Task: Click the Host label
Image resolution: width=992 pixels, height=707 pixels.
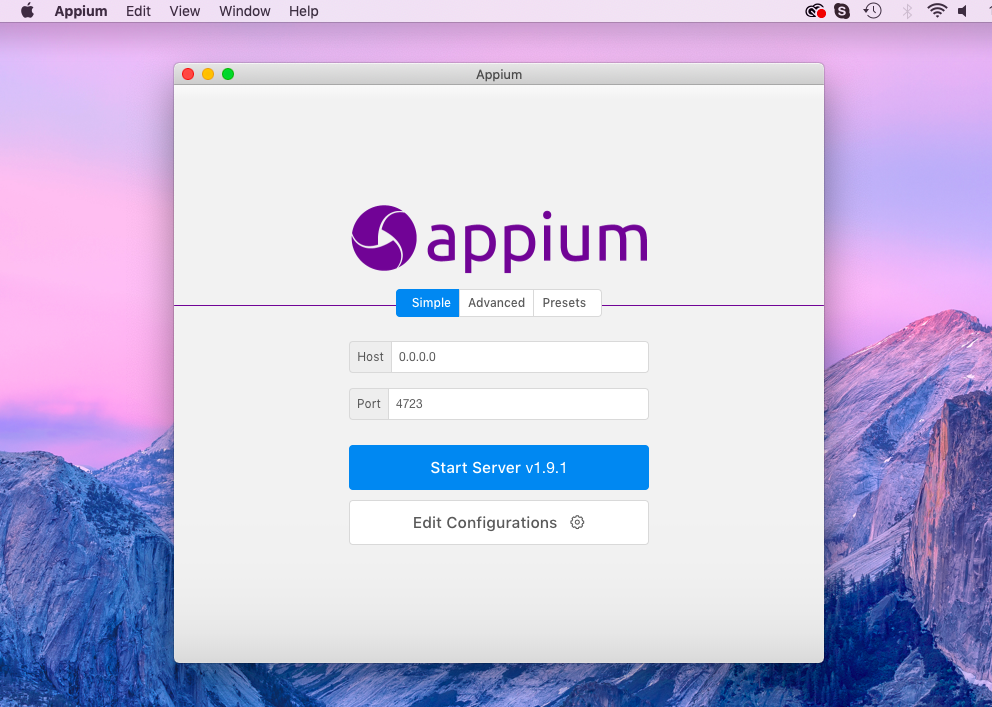Action: pyautogui.click(x=370, y=357)
